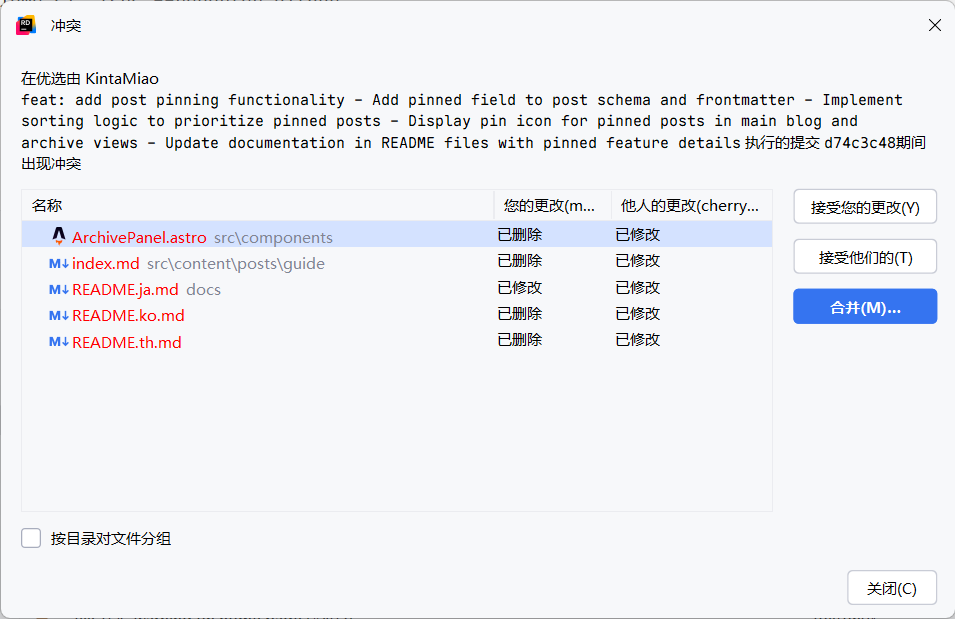Click 接受您的更改(Y) button

pyautogui.click(x=865, y=207)
